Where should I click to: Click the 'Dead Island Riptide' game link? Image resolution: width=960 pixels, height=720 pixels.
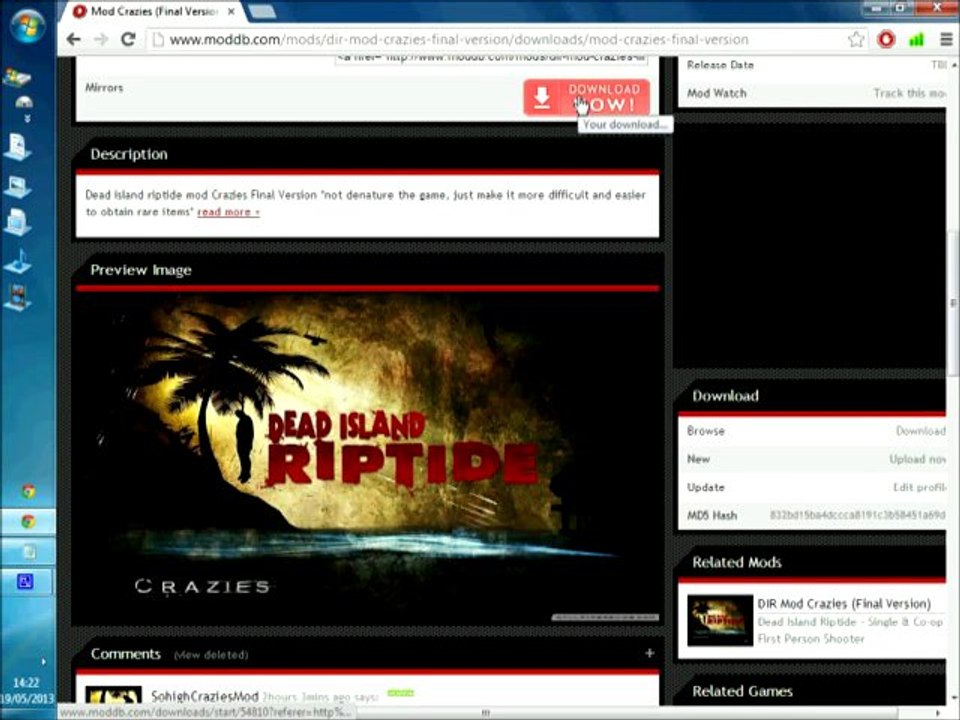coord(806,622)
